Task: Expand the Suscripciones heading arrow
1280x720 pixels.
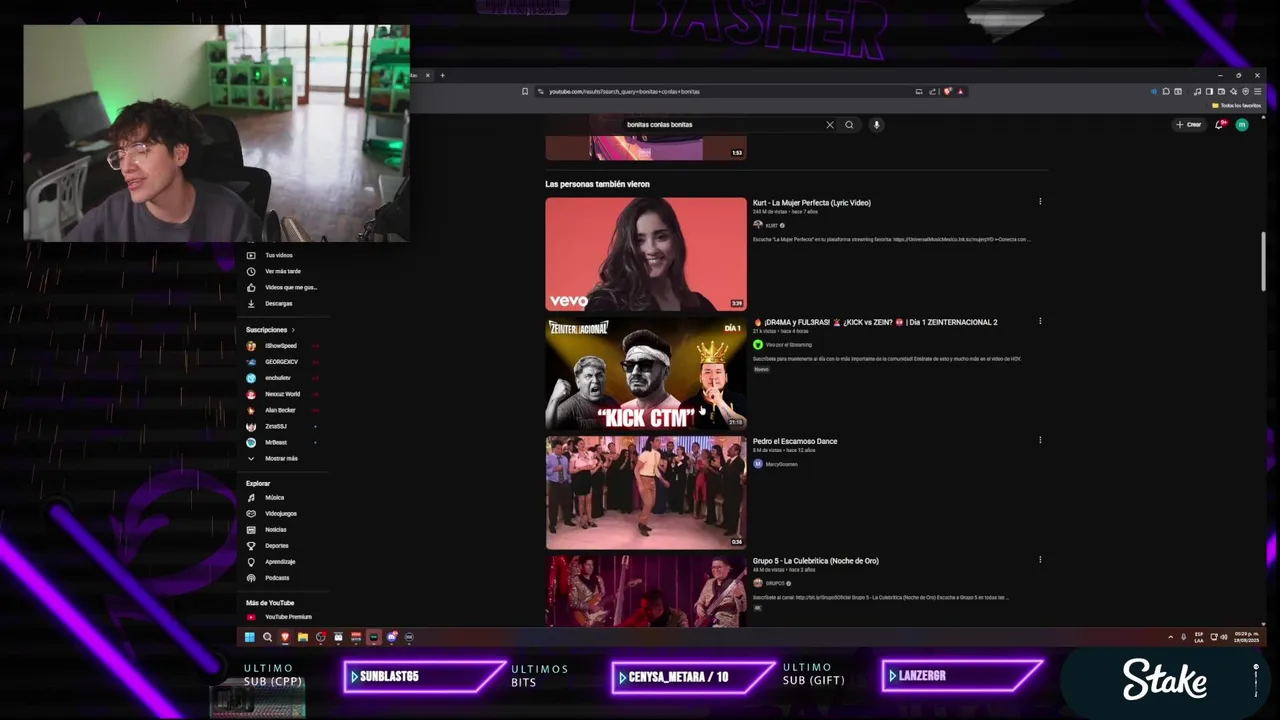Action: (x=293, y=330)
